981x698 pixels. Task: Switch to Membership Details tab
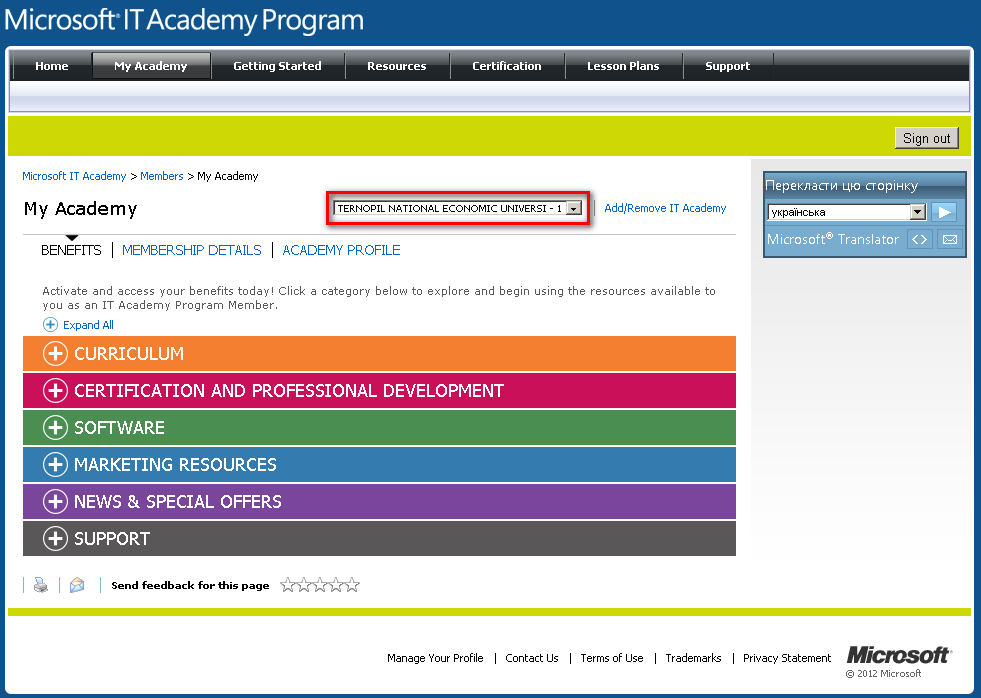tap(191, 250)
